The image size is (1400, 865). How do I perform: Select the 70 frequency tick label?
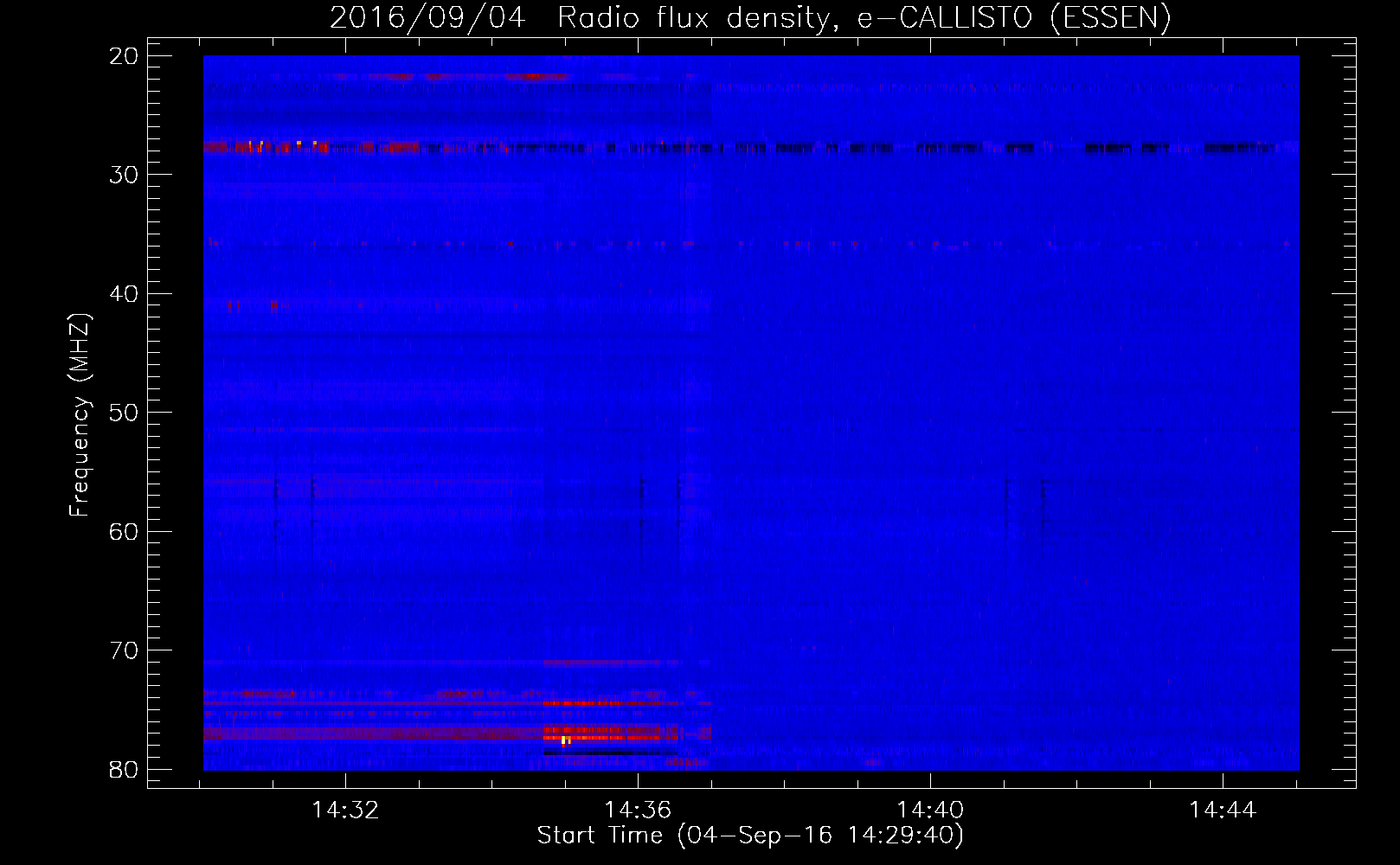125,650
